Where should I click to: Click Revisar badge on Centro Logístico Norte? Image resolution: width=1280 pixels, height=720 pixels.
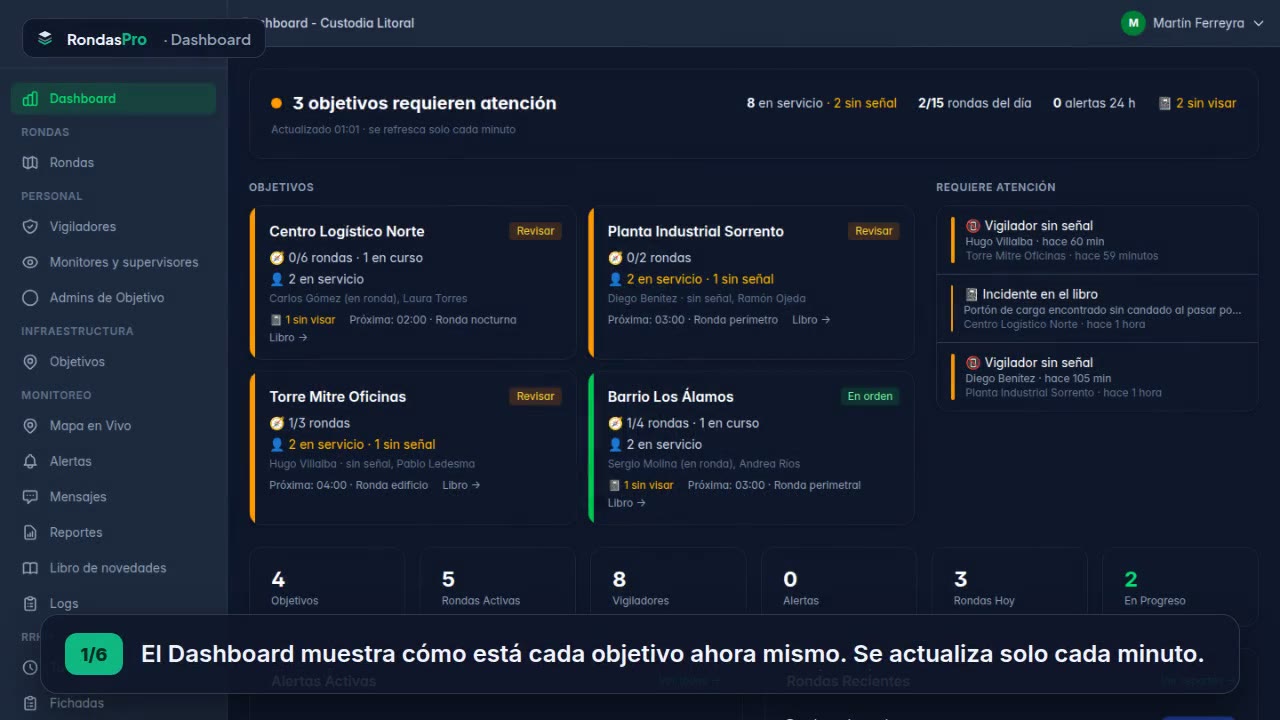(x=535, y=231)
